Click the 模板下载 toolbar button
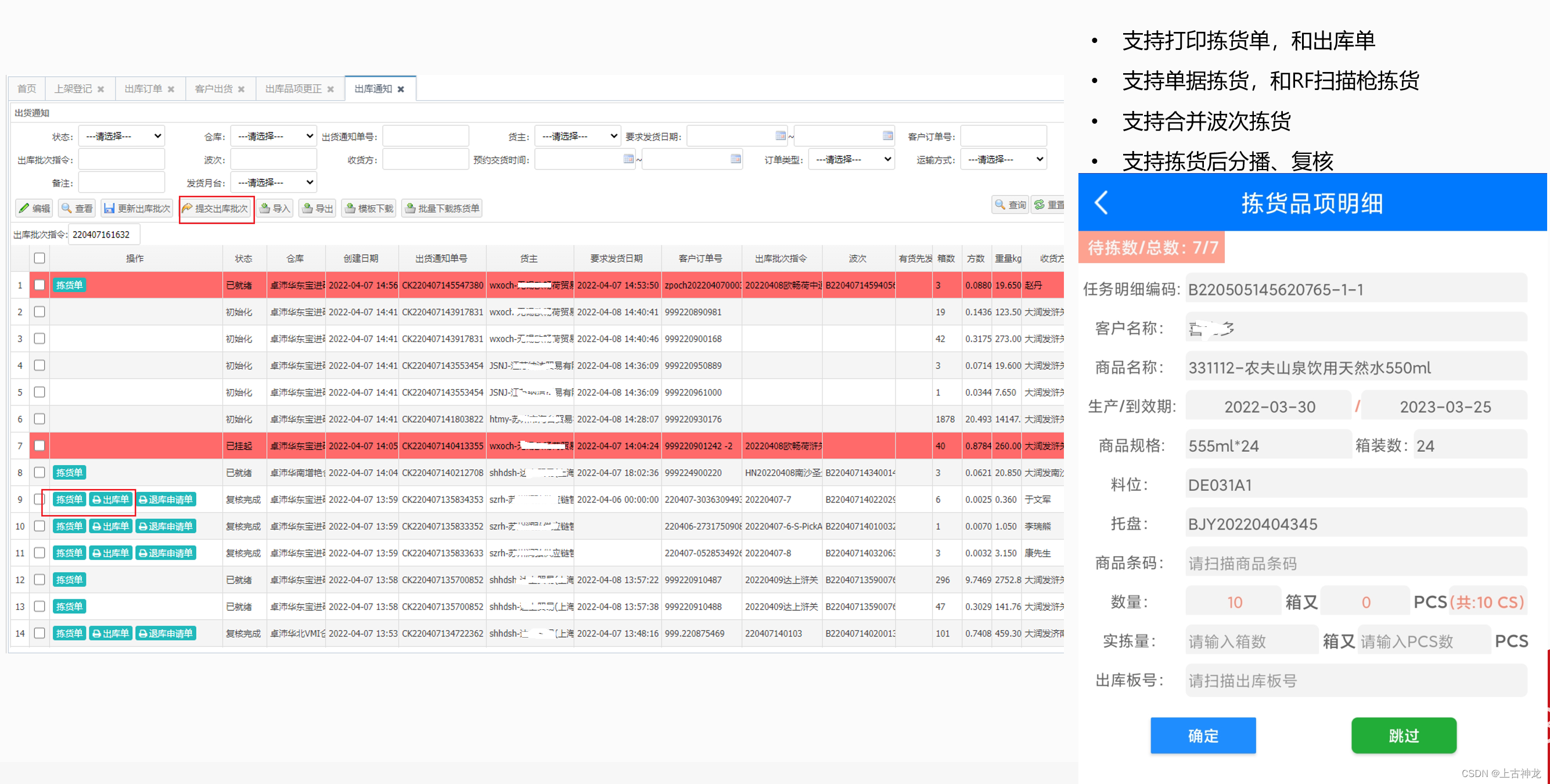The image size is (1550, 784). (369, 208)
